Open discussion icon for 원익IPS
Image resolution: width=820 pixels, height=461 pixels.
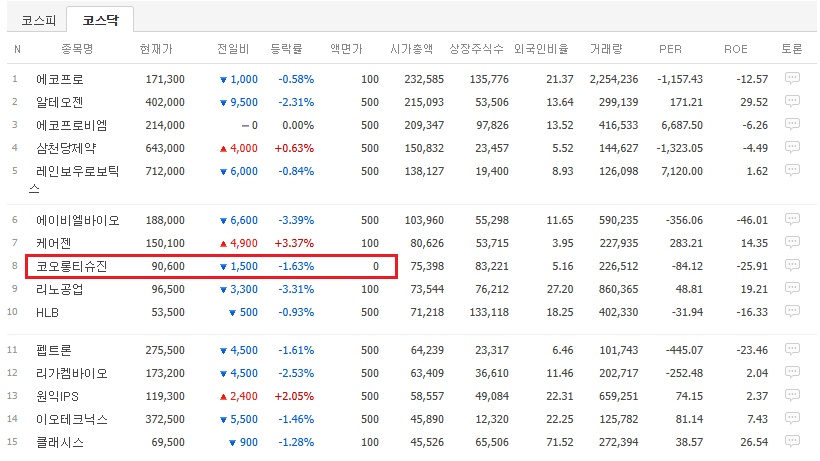click(x=792, y=396)
